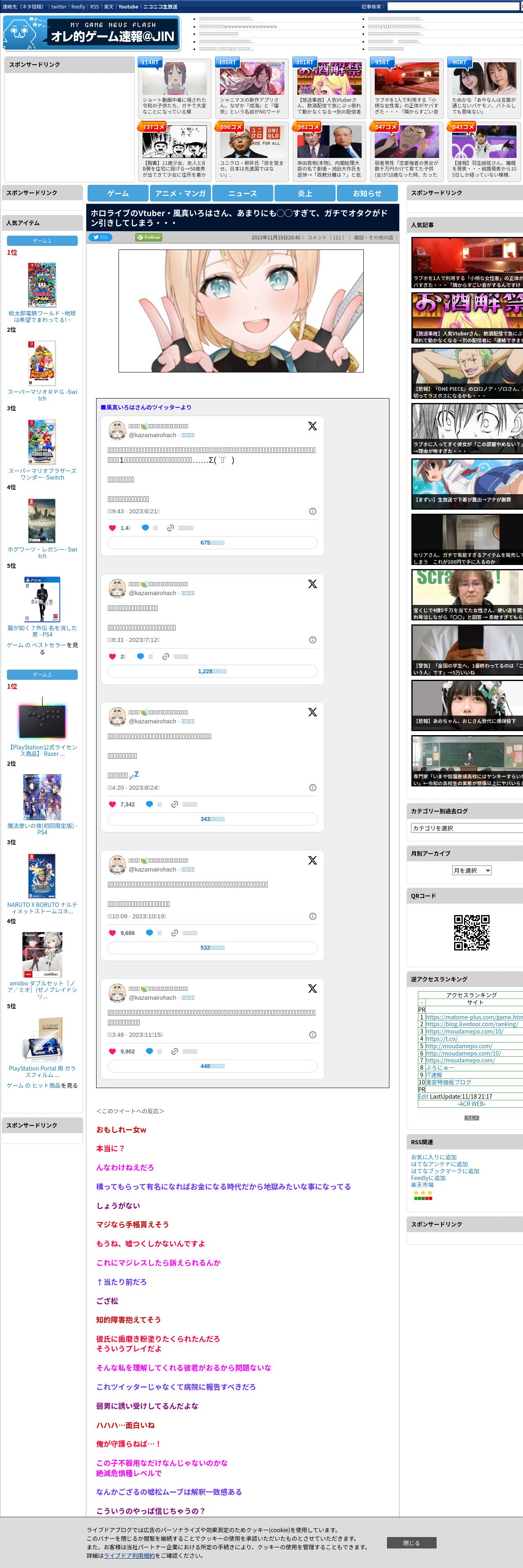The height and width of the screenshot is (1568, 523).
Task: Open the ニュース tab
Action: (x=242, y=193)
